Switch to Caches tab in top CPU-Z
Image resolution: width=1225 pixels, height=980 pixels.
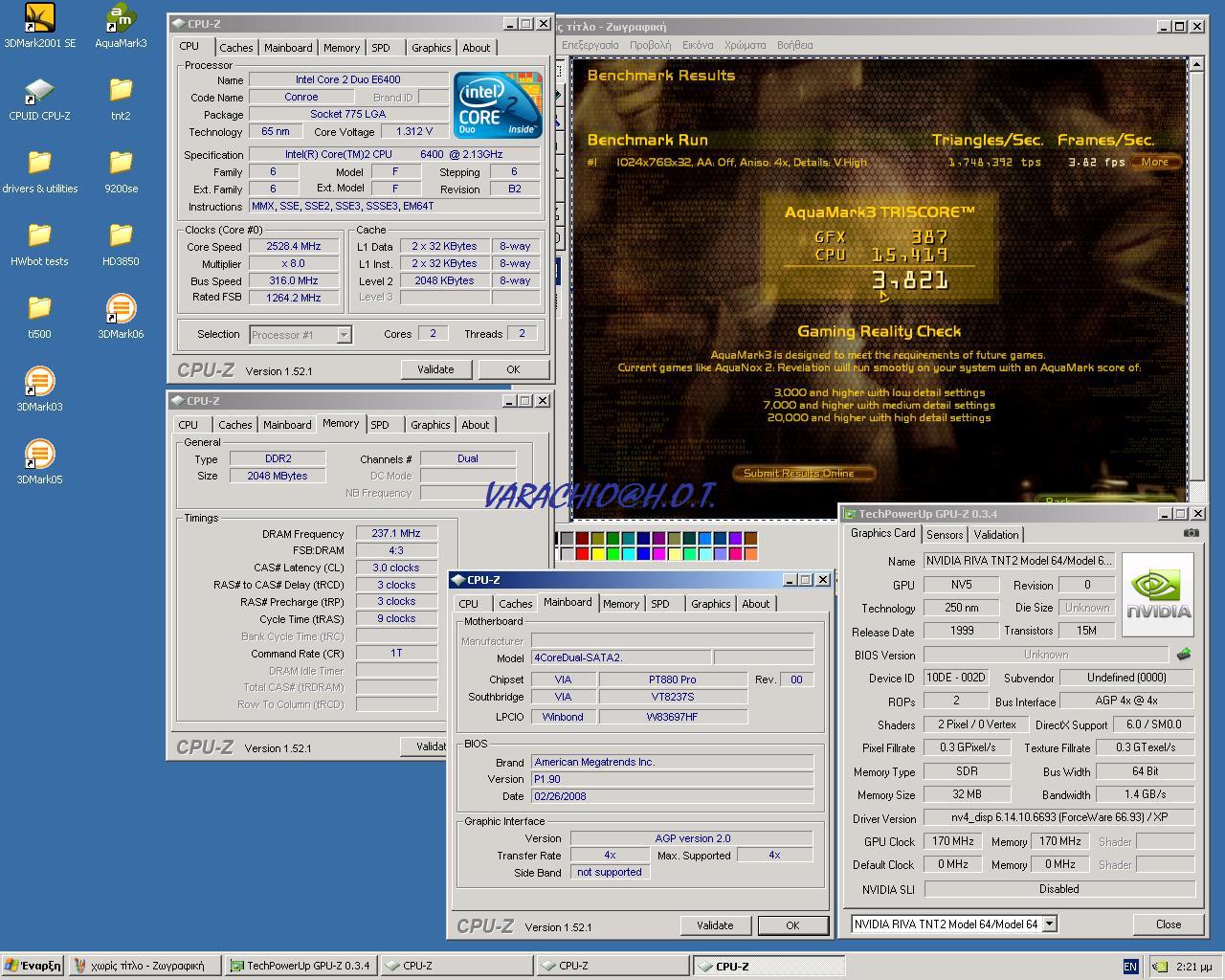(235, 48)
